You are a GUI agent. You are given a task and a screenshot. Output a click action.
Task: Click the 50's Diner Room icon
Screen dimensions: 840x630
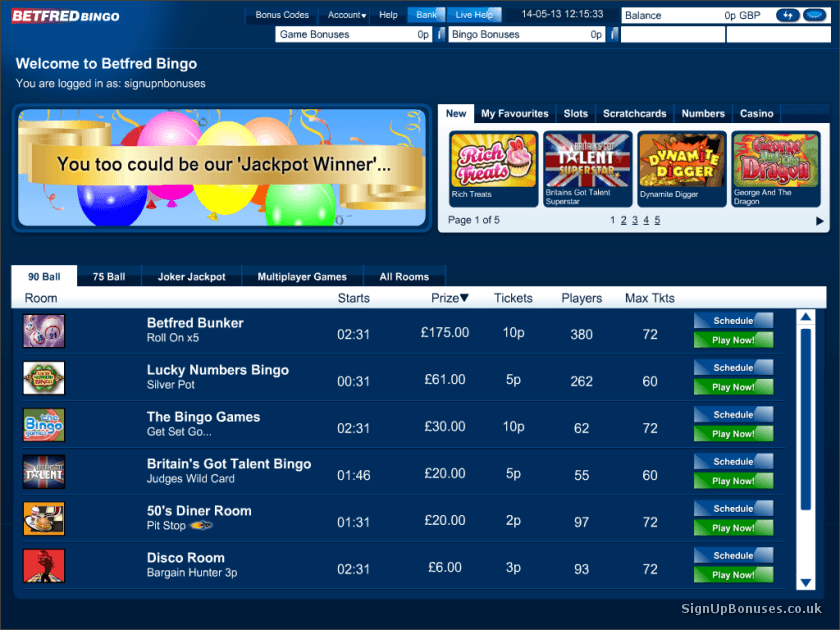[44, 519]
